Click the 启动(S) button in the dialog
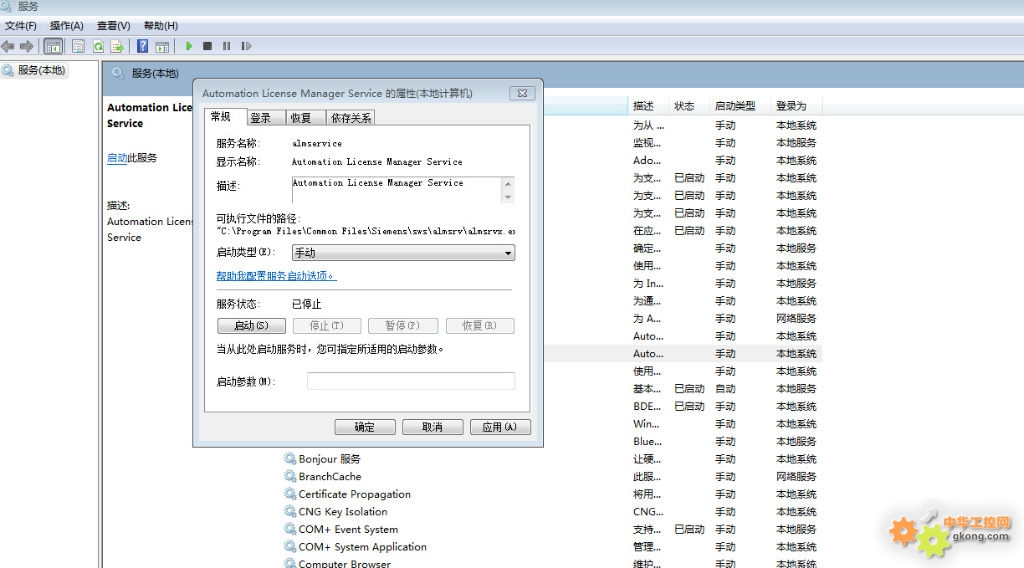 tap(251, 326)
